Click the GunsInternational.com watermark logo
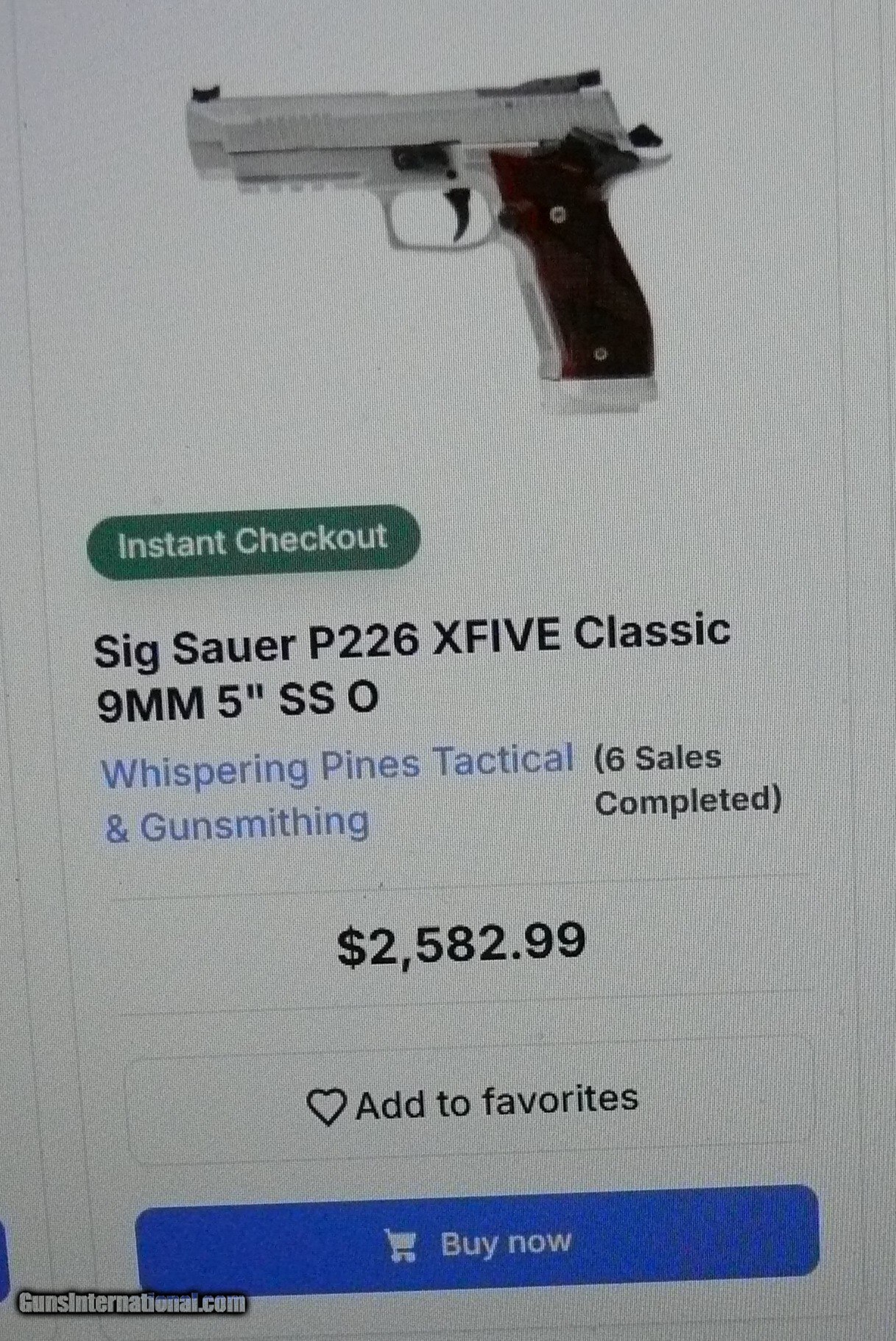Screen dimensions: 896x1341 pyautogui.click(x=132, y=1302)
